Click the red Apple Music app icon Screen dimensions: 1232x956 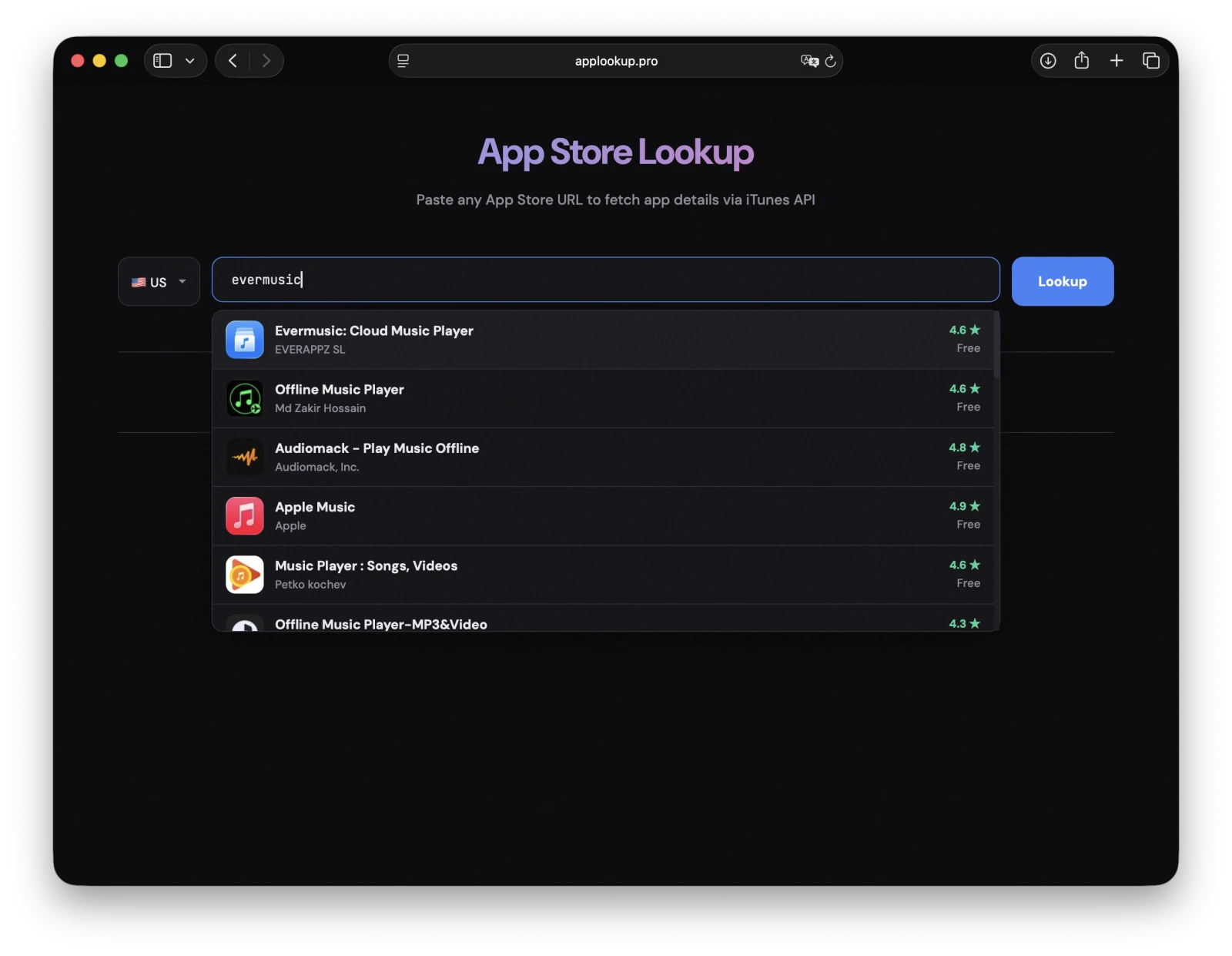click(x=245, y=516)
